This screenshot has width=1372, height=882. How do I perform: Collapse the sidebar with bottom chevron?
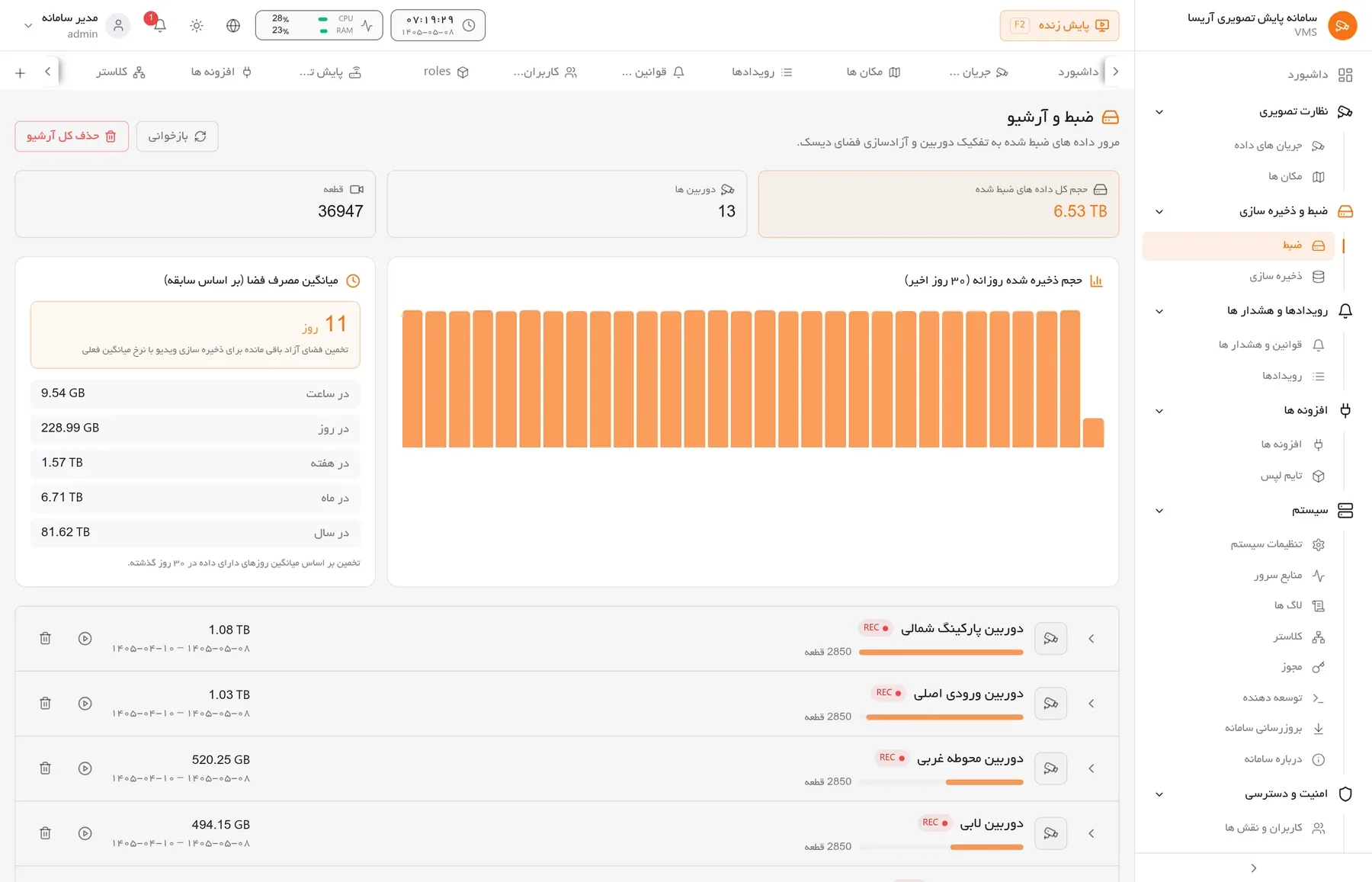(1254, 868)
